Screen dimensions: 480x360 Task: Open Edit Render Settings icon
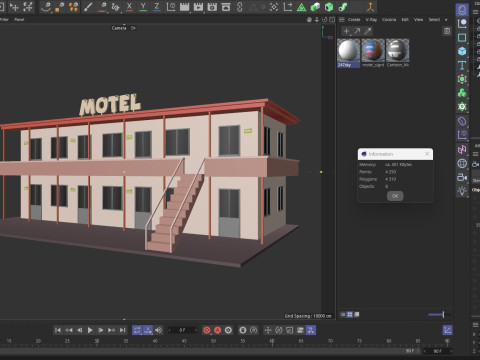coord(212,7)
